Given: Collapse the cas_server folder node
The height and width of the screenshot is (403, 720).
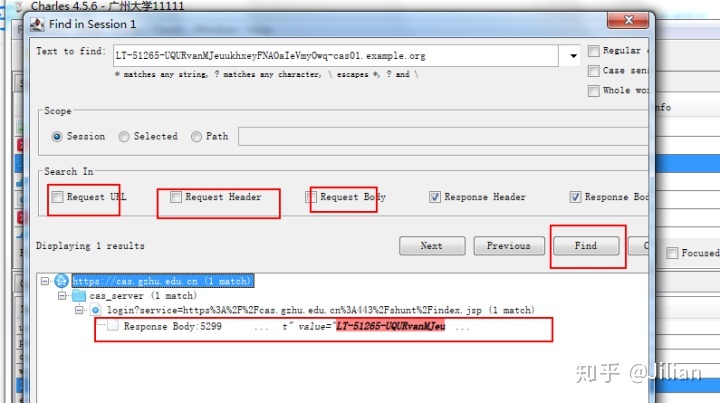Looking at the screenshot, I should [62, 296].
